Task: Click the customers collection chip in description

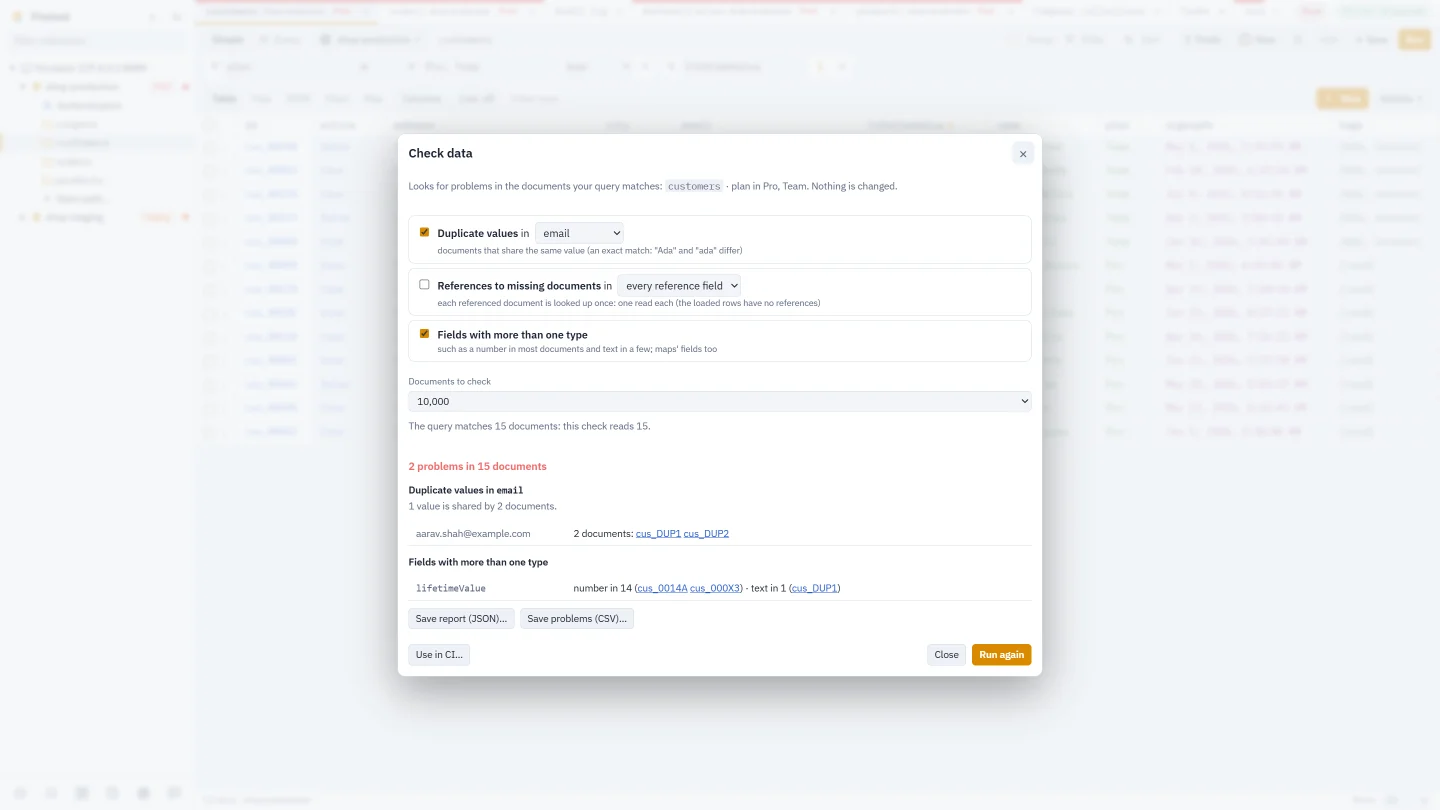Action: pos(694,186)
